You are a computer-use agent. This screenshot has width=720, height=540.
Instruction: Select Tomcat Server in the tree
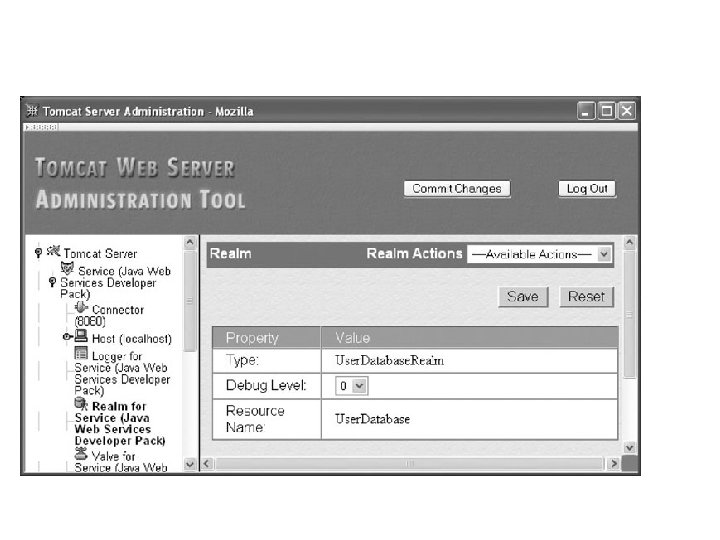click(x=100, y=253)
